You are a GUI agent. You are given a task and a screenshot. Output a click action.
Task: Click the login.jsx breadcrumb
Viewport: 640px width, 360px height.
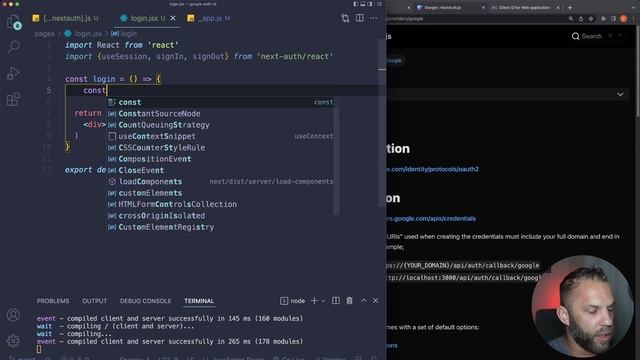(83, 34)
